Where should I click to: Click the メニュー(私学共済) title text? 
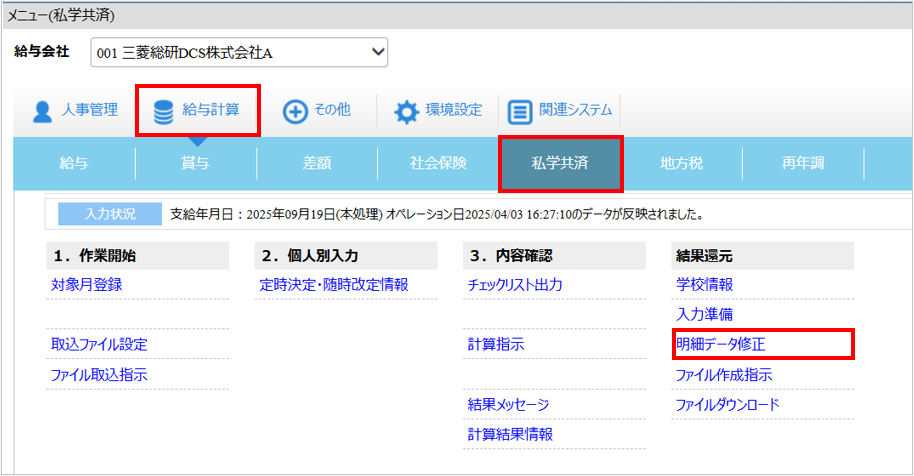[x=61, y=15]
